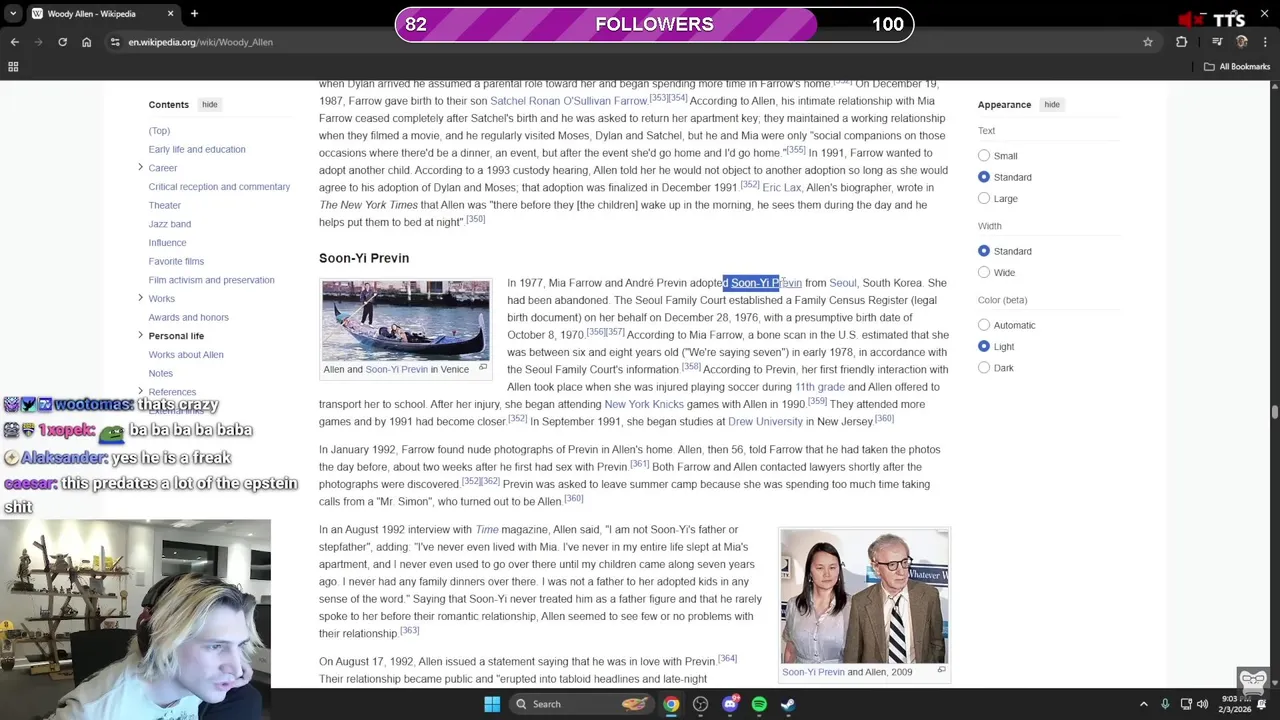Enlarge the Venice image via its caption icon

[x=483, y=368]
